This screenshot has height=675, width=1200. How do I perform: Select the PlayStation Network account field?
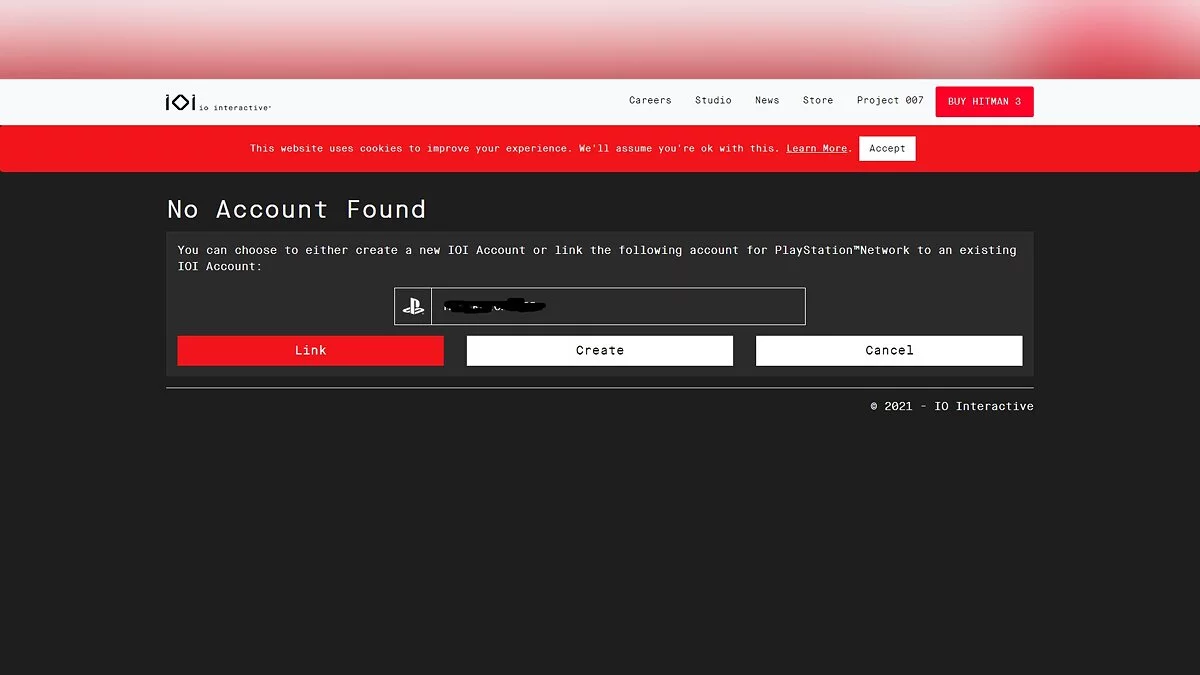click(x=600, y=306)
